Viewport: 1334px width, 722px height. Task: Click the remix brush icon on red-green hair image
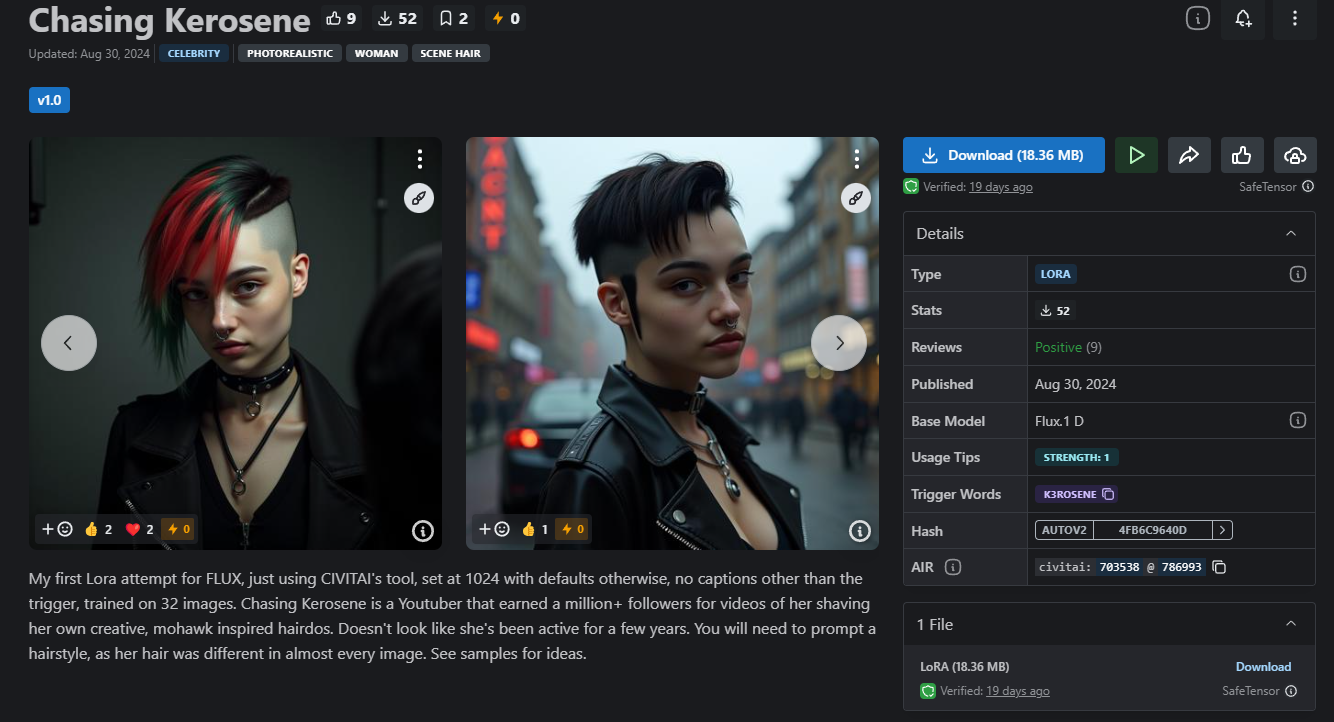[x=419, y=198]
